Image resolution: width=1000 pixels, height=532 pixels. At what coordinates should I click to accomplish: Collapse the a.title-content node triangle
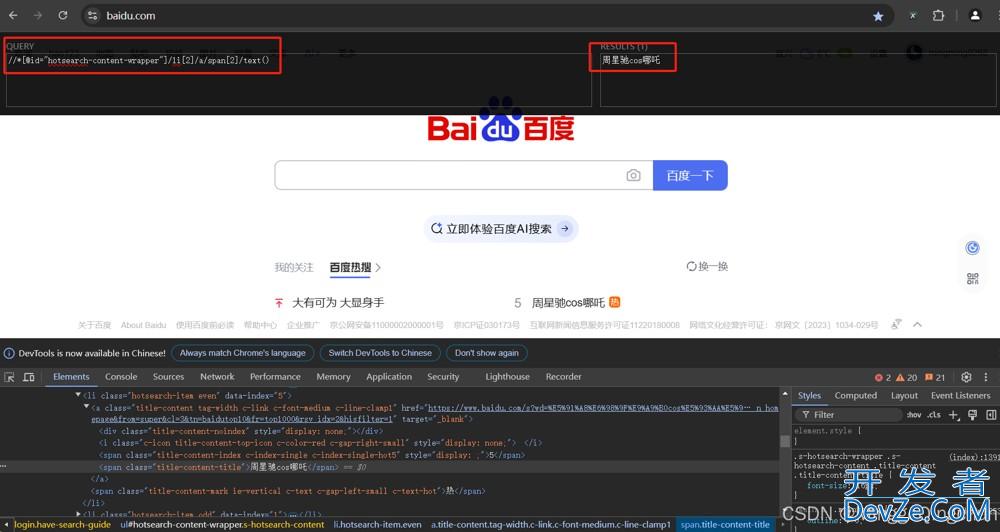[86, 407]
